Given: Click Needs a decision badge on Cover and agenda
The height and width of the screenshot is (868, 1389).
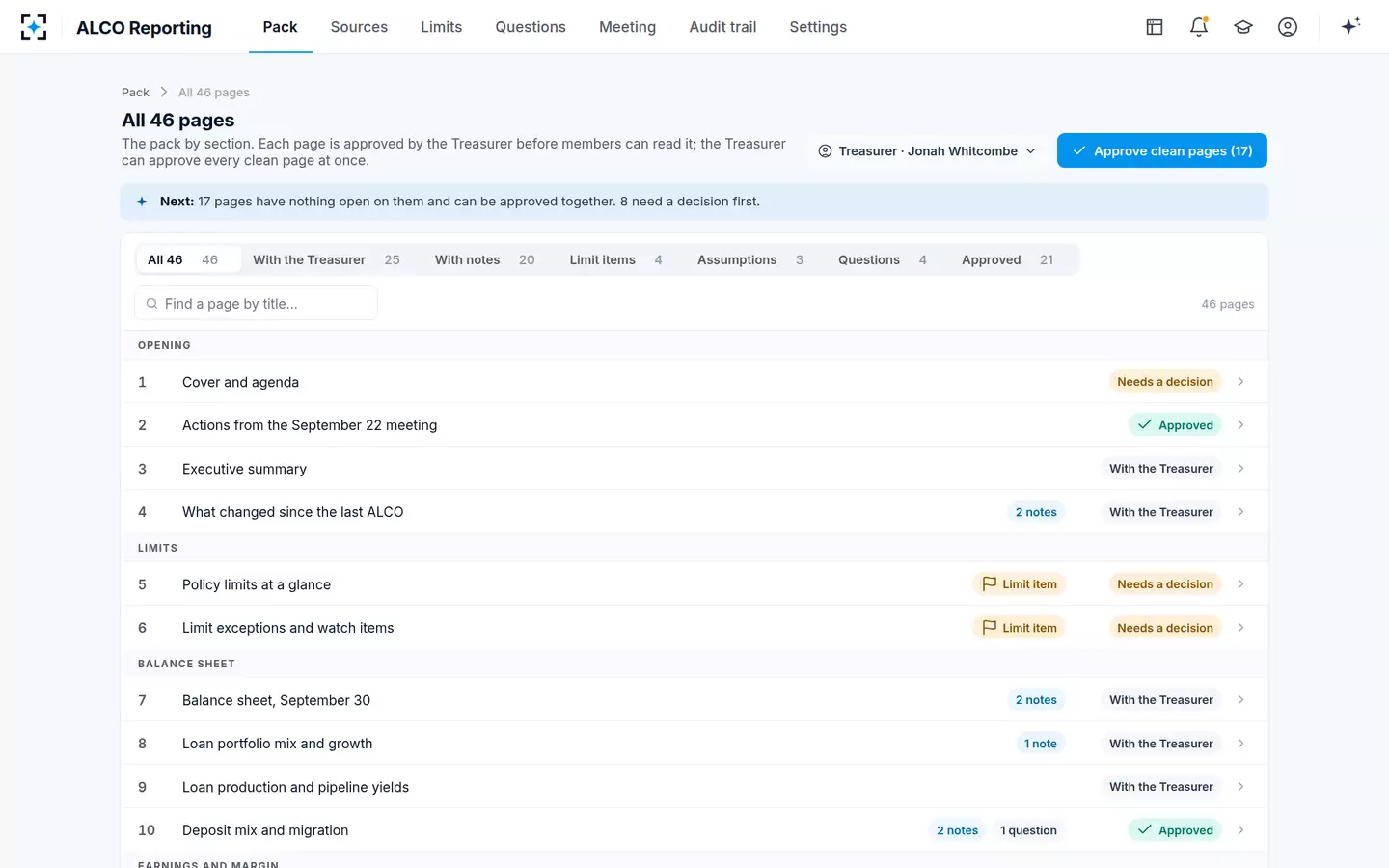Looking at the screenshot, I should (1165, 382).
